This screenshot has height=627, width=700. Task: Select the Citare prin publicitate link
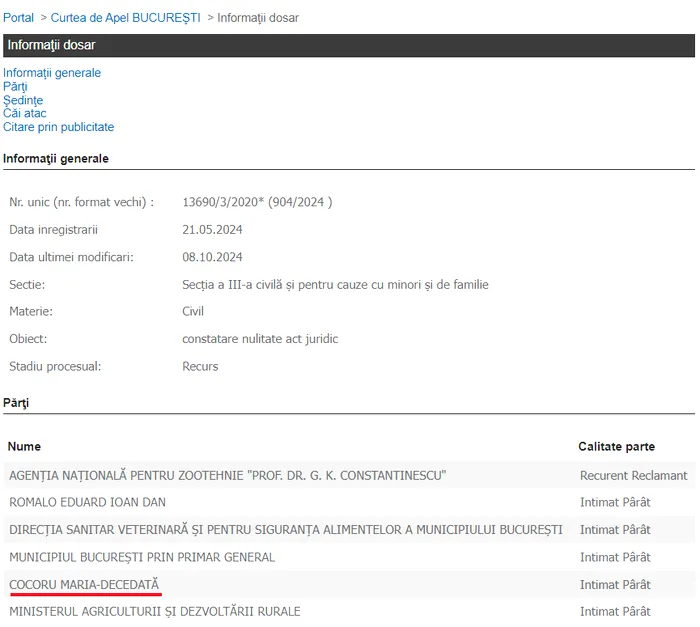58,127
